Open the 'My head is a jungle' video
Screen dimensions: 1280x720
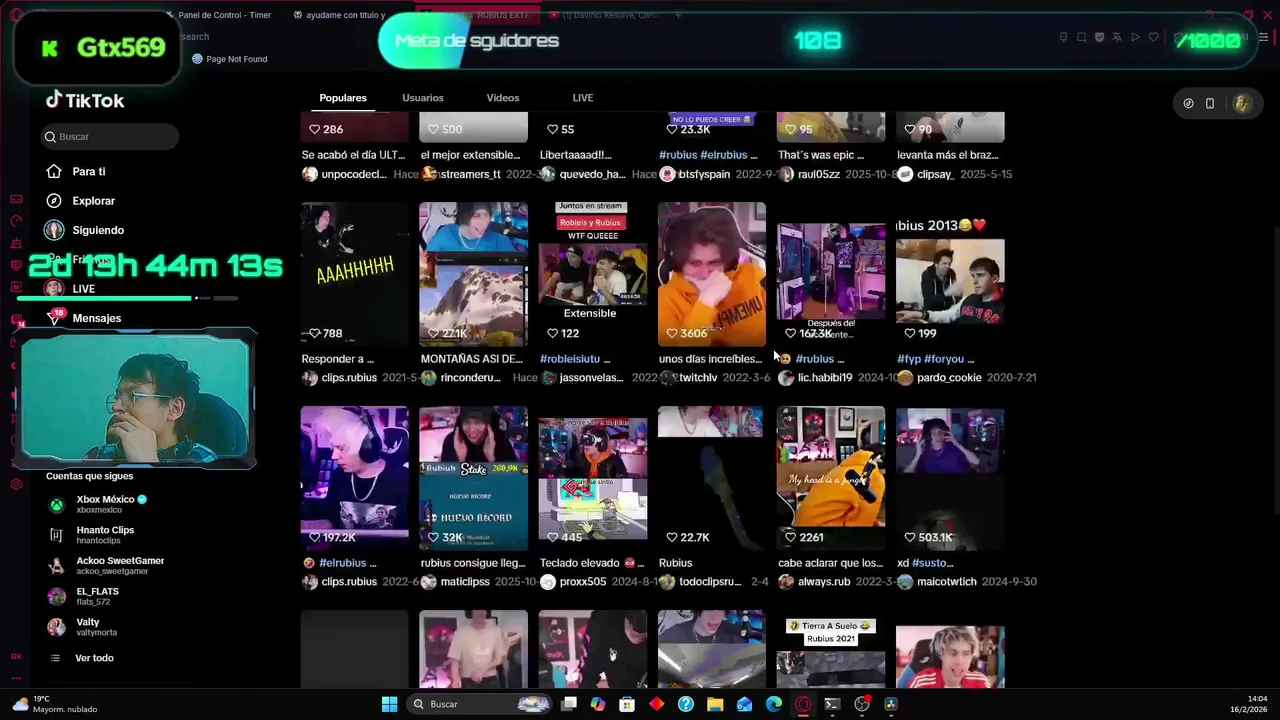pos(830,478)
